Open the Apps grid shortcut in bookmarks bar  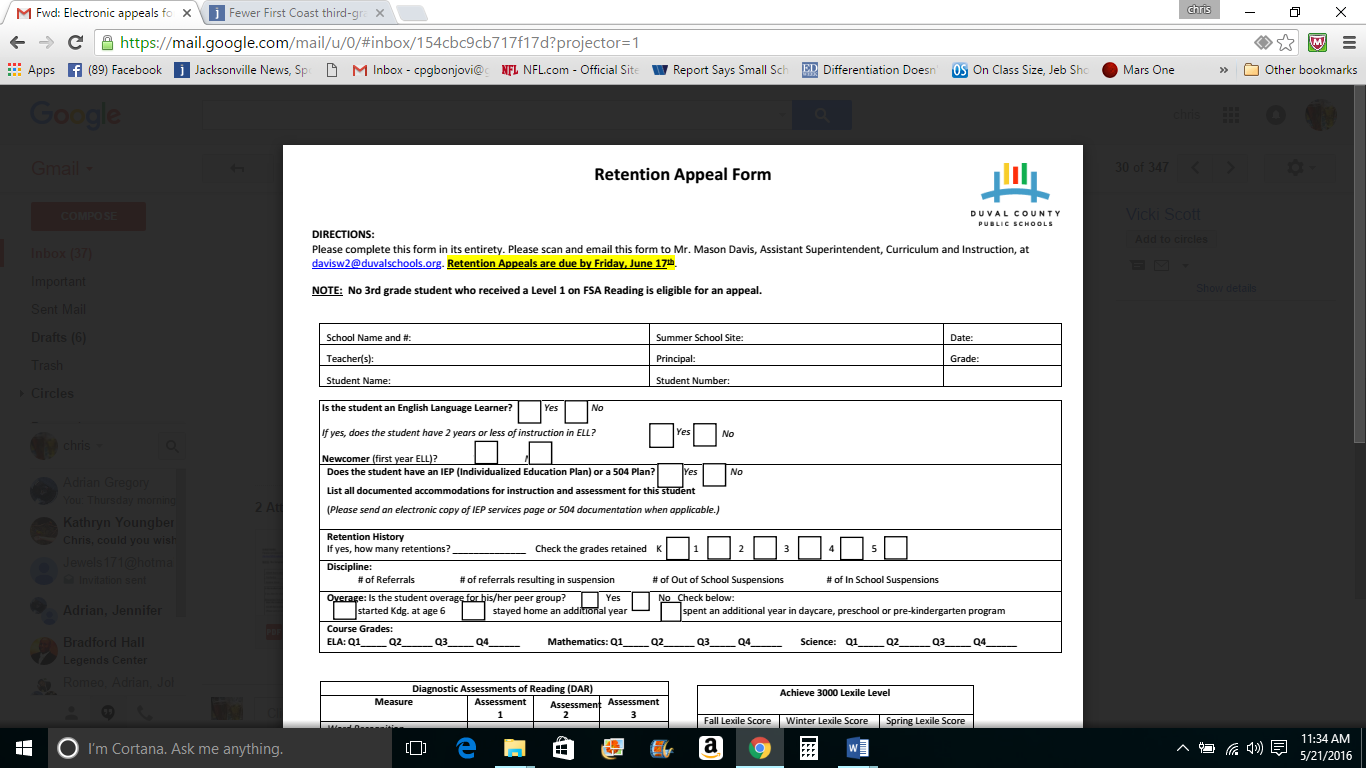pyautogui.click(x=31, y=70)
